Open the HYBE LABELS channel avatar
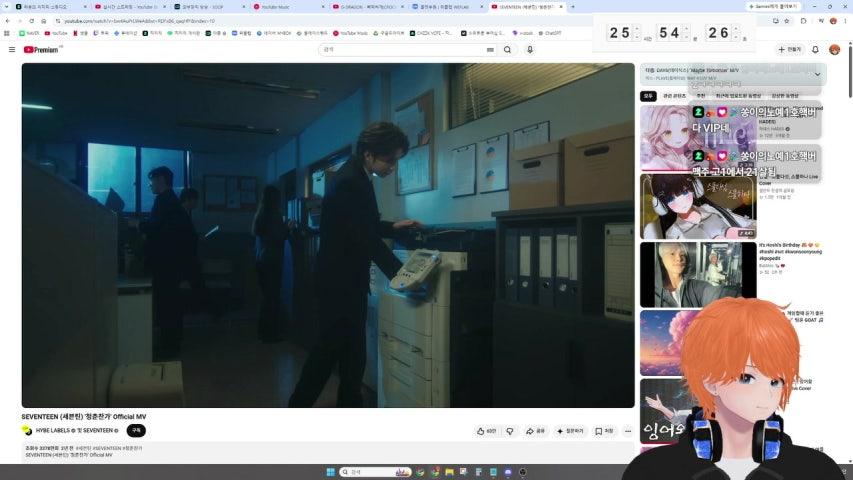 pyautogui.click(x=27, y=430)
